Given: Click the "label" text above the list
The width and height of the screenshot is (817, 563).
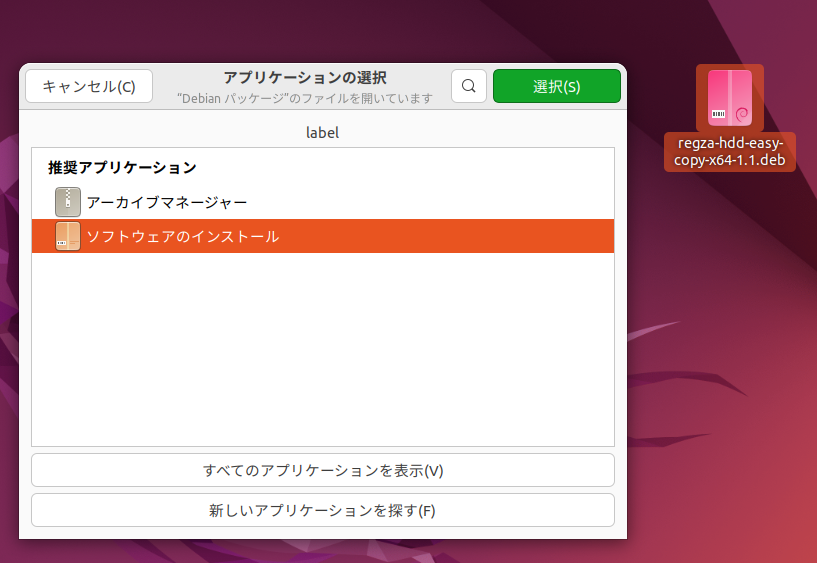Looking at the screenshot, I should tap(322, 132).
